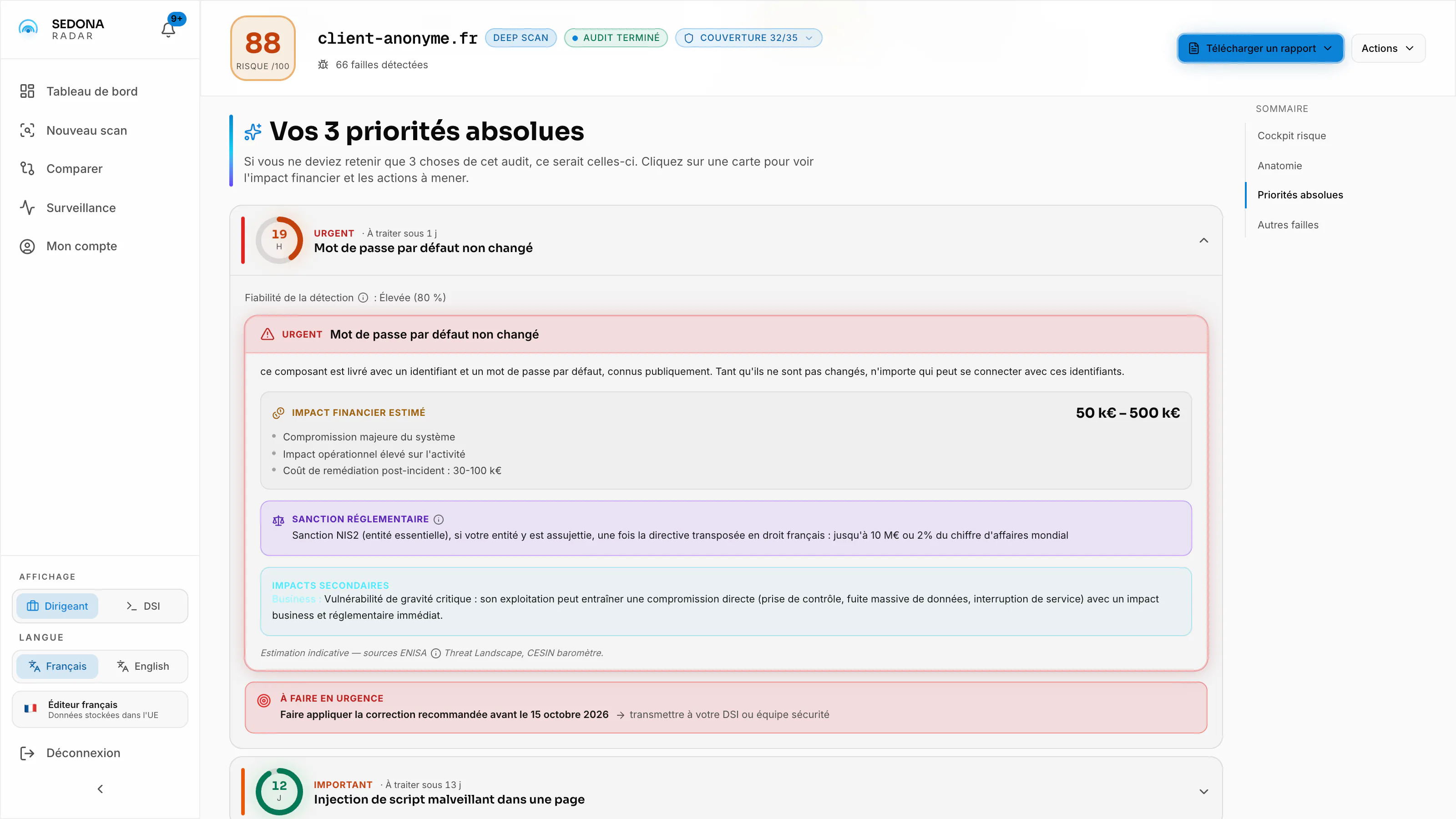Jump to Autres failles section
The image size is (1456, 819).
1288,225
